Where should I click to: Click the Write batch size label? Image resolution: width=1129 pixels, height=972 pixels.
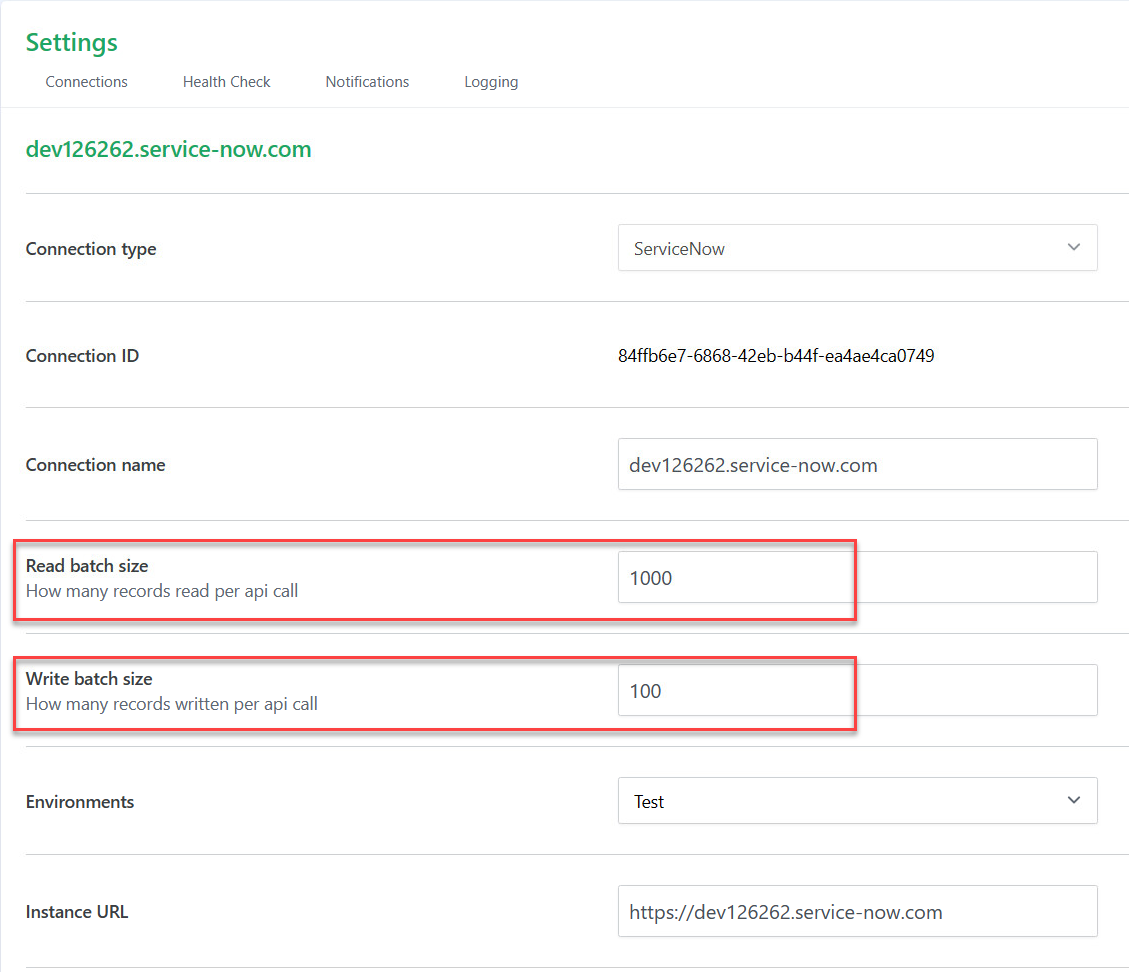(x=89, y=679)
